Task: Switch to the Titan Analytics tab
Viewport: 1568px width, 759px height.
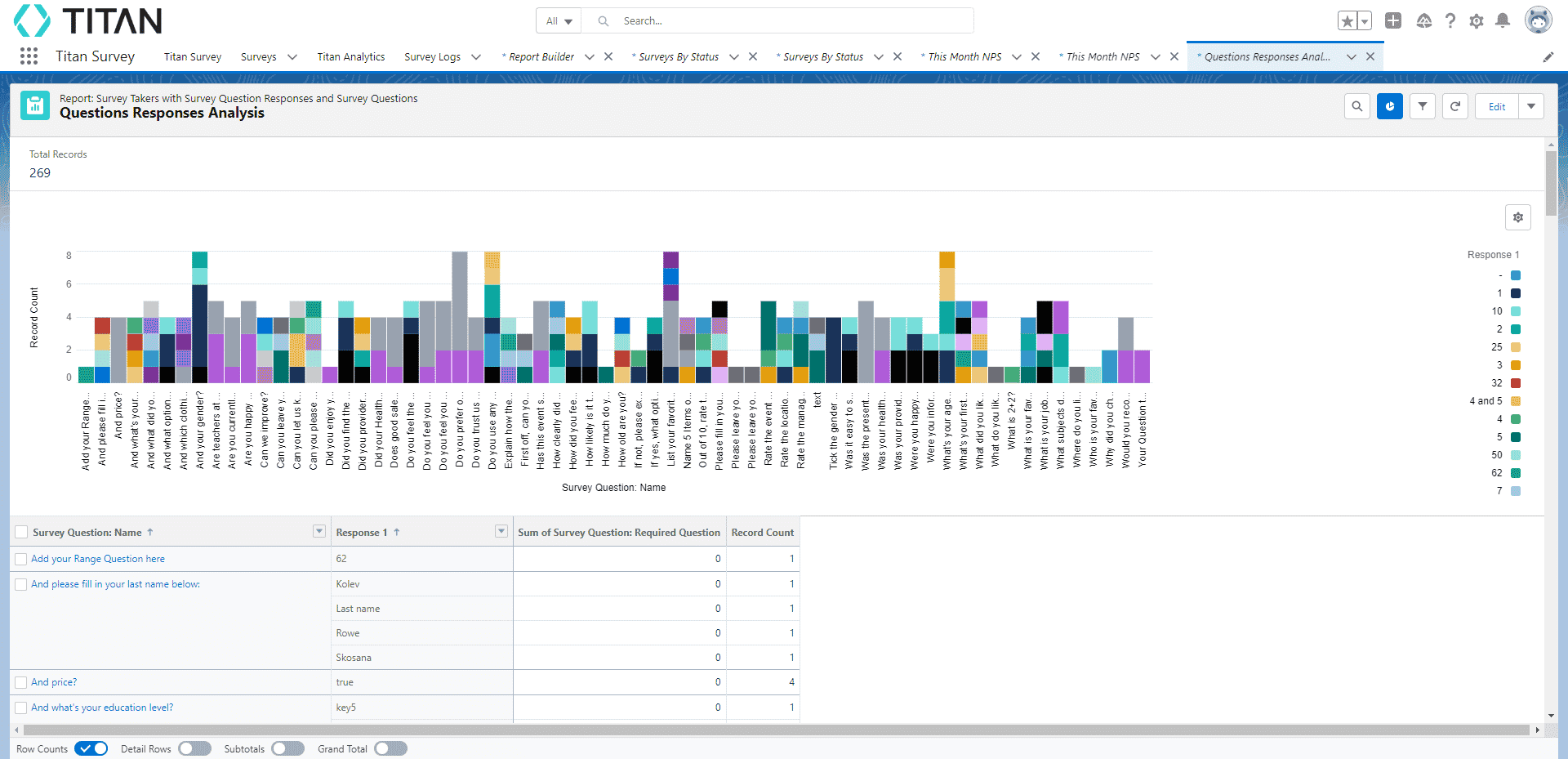Action: click(351, 56)
